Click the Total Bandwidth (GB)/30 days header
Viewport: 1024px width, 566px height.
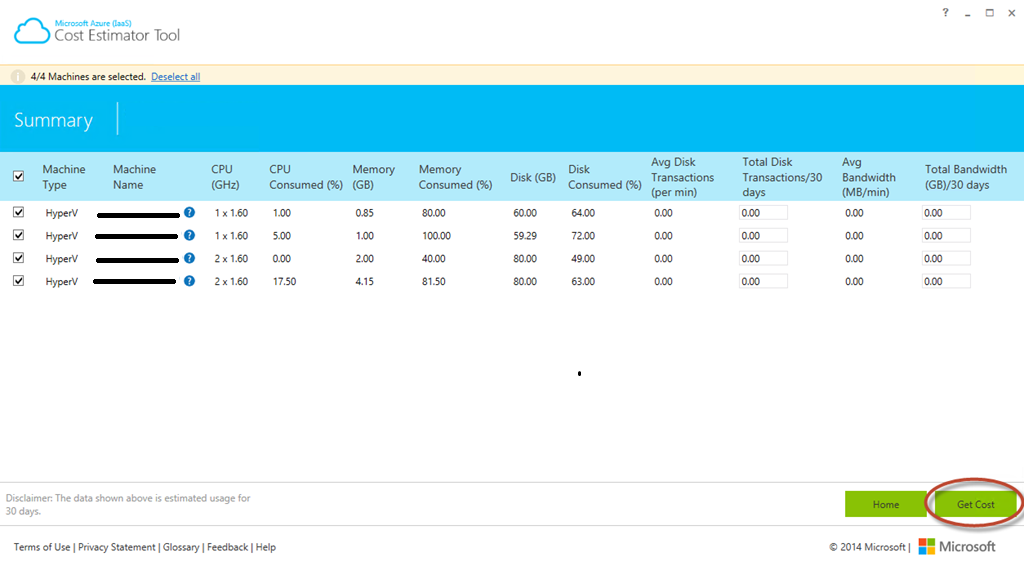(x=966, y=177)
